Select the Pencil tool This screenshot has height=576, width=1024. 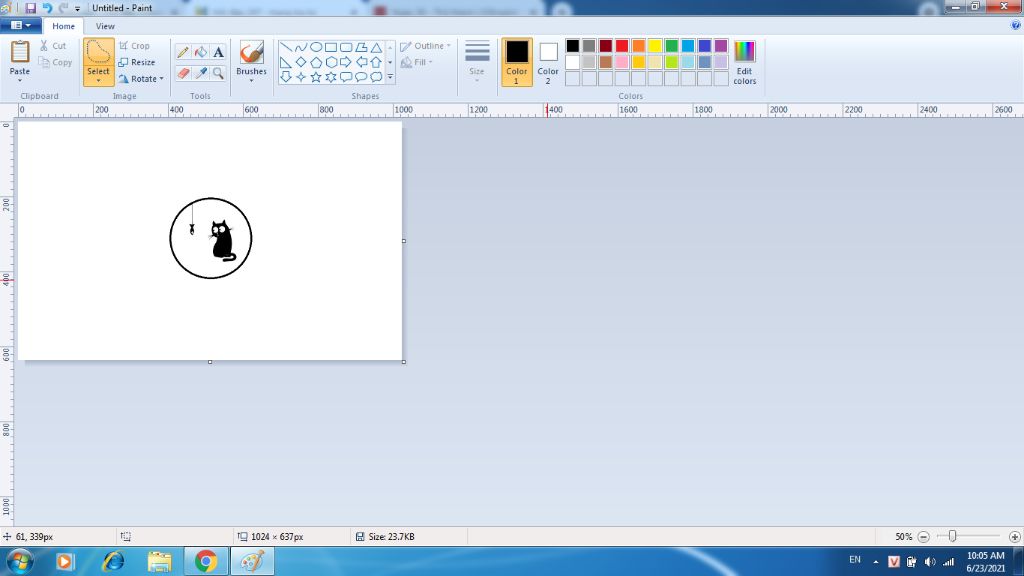(183, 52)
